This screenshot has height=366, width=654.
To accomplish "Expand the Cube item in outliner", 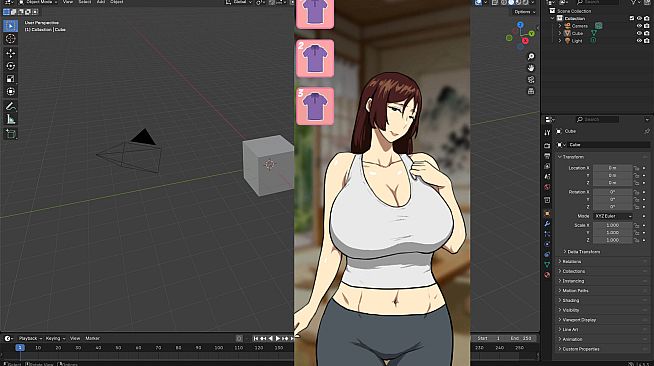I will coord(560,33).
